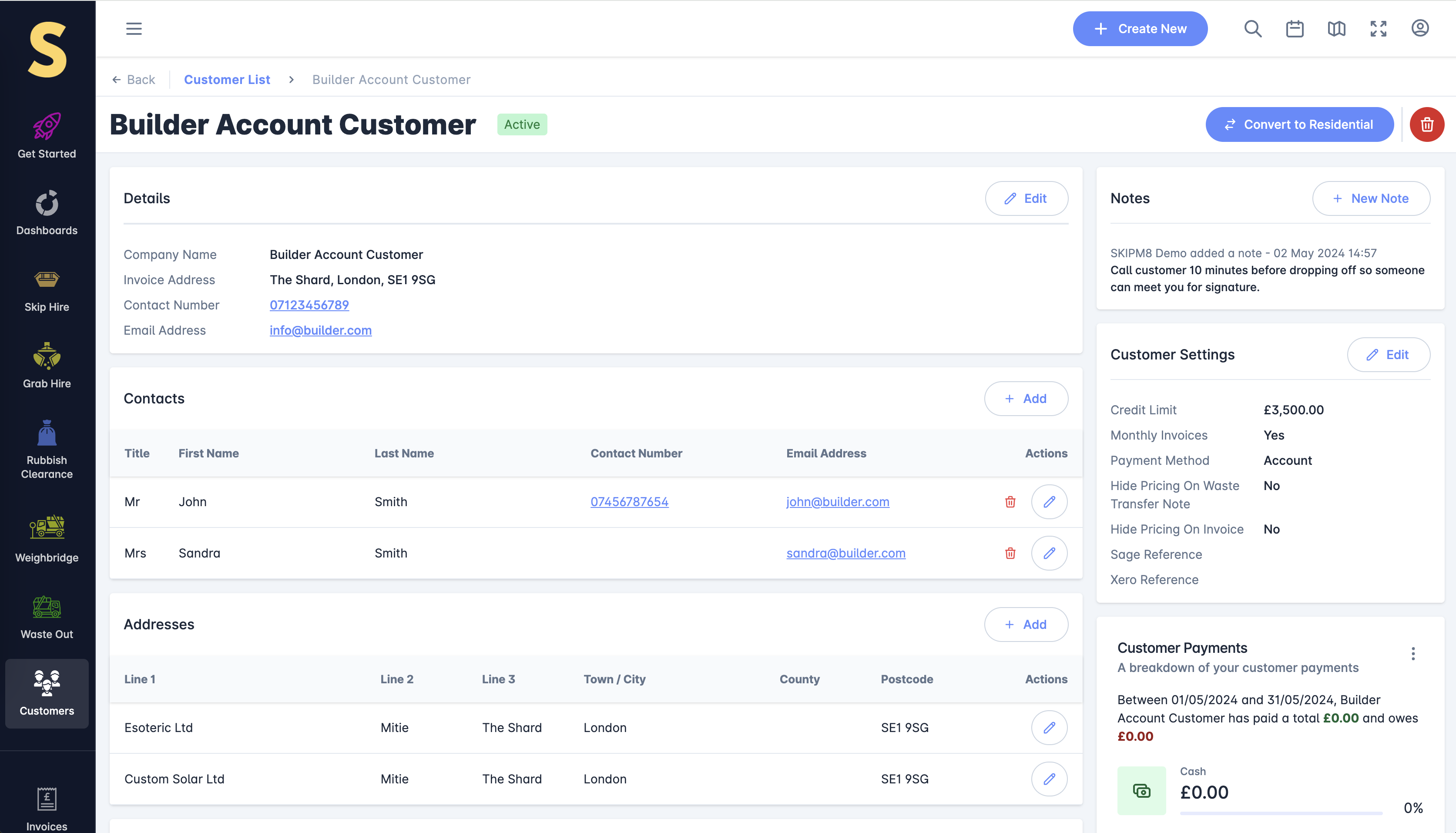This screenshot has height=833, width=1456.
Task: Add a New Note
Action: pos(1371,198)
